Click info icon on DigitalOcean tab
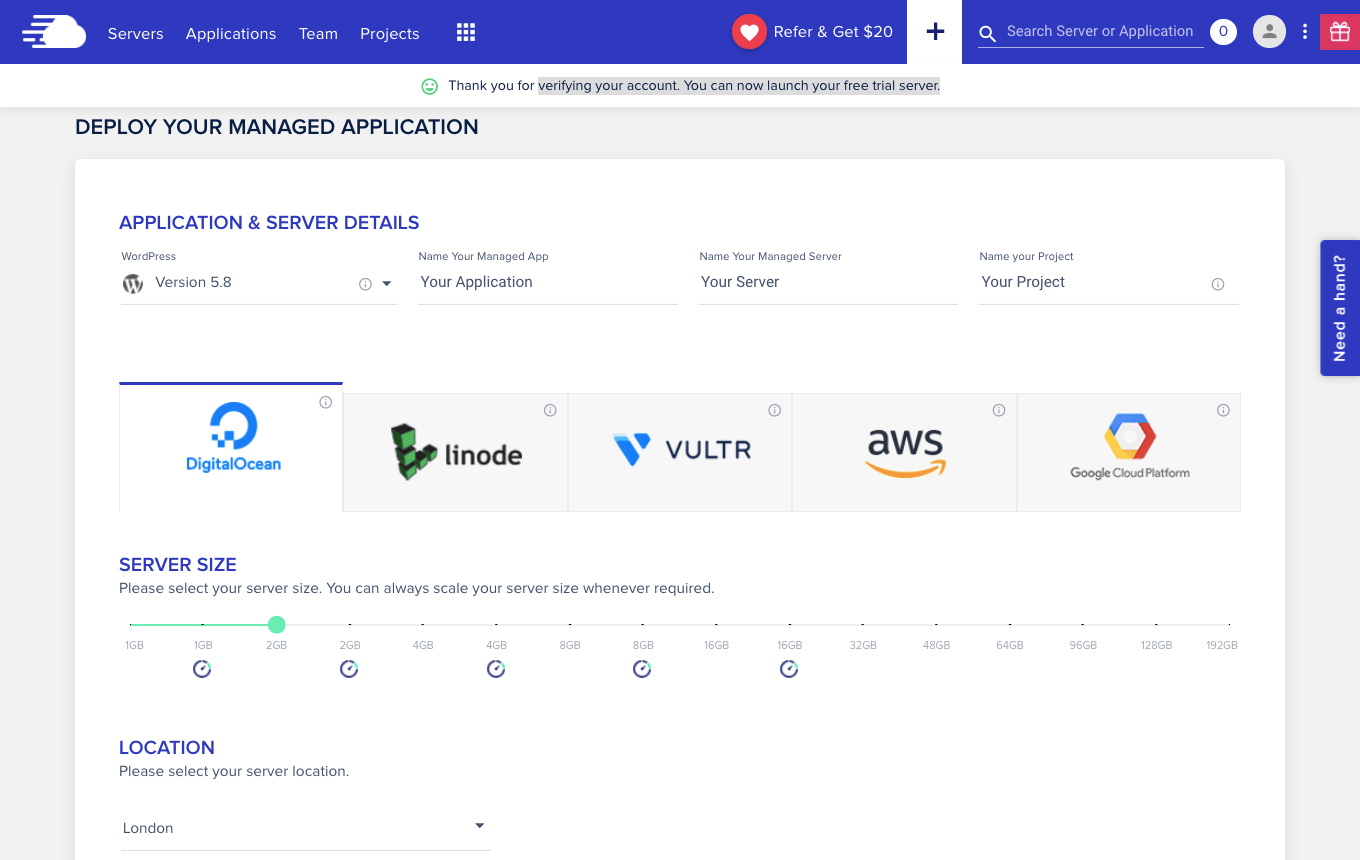This screenshot has width=1360, height=860. click(x=325, y=402)
